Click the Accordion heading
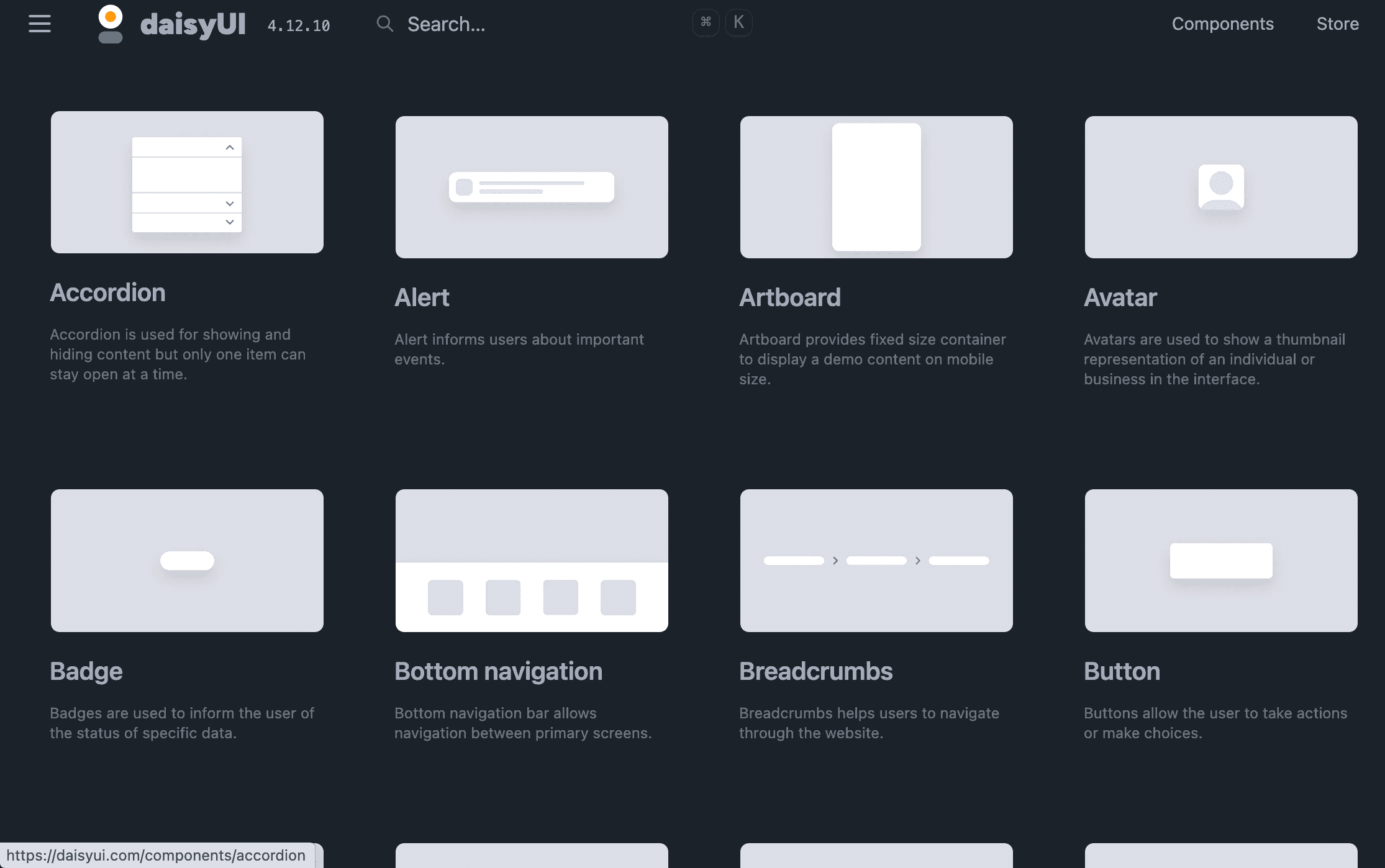 (107, 293)
